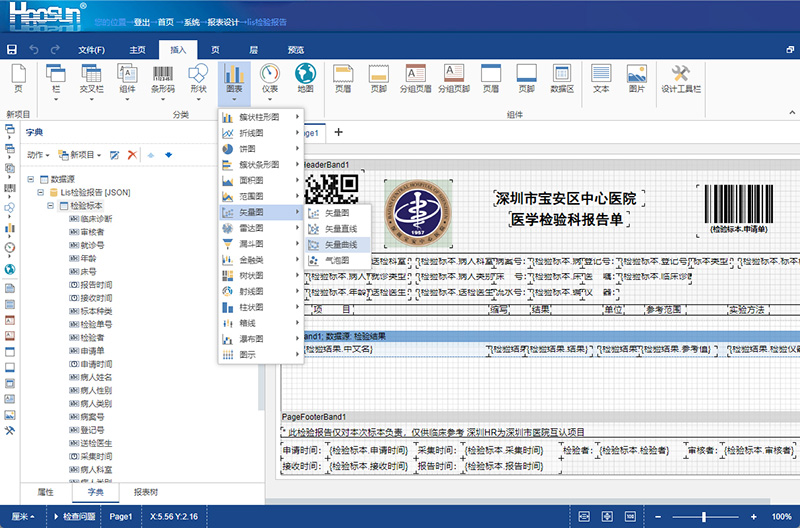Move item down with the down arrow
Screen dimensions: 800x528
tap(168, 155)
